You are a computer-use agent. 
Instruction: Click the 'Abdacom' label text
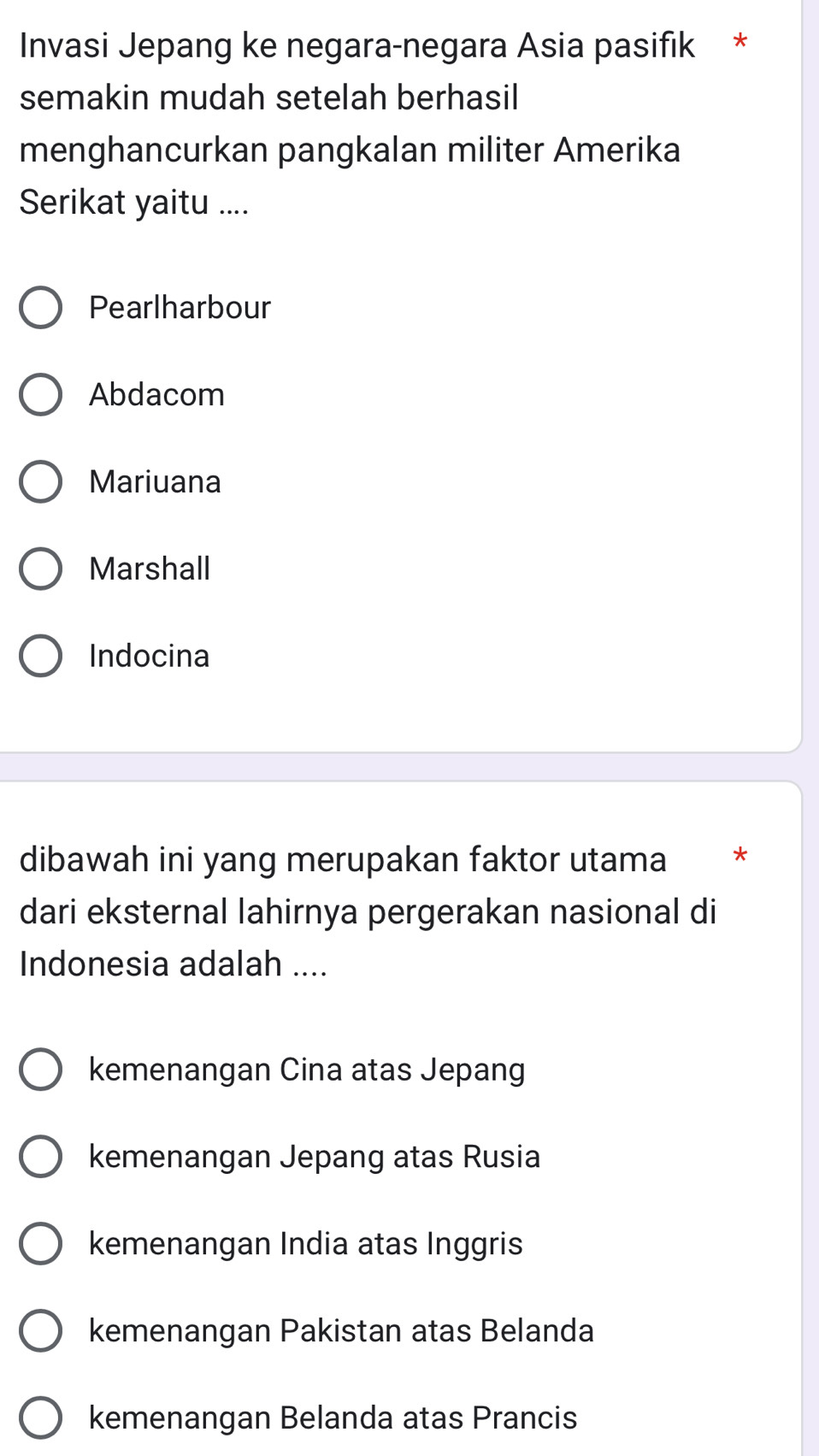click(156, 395)
